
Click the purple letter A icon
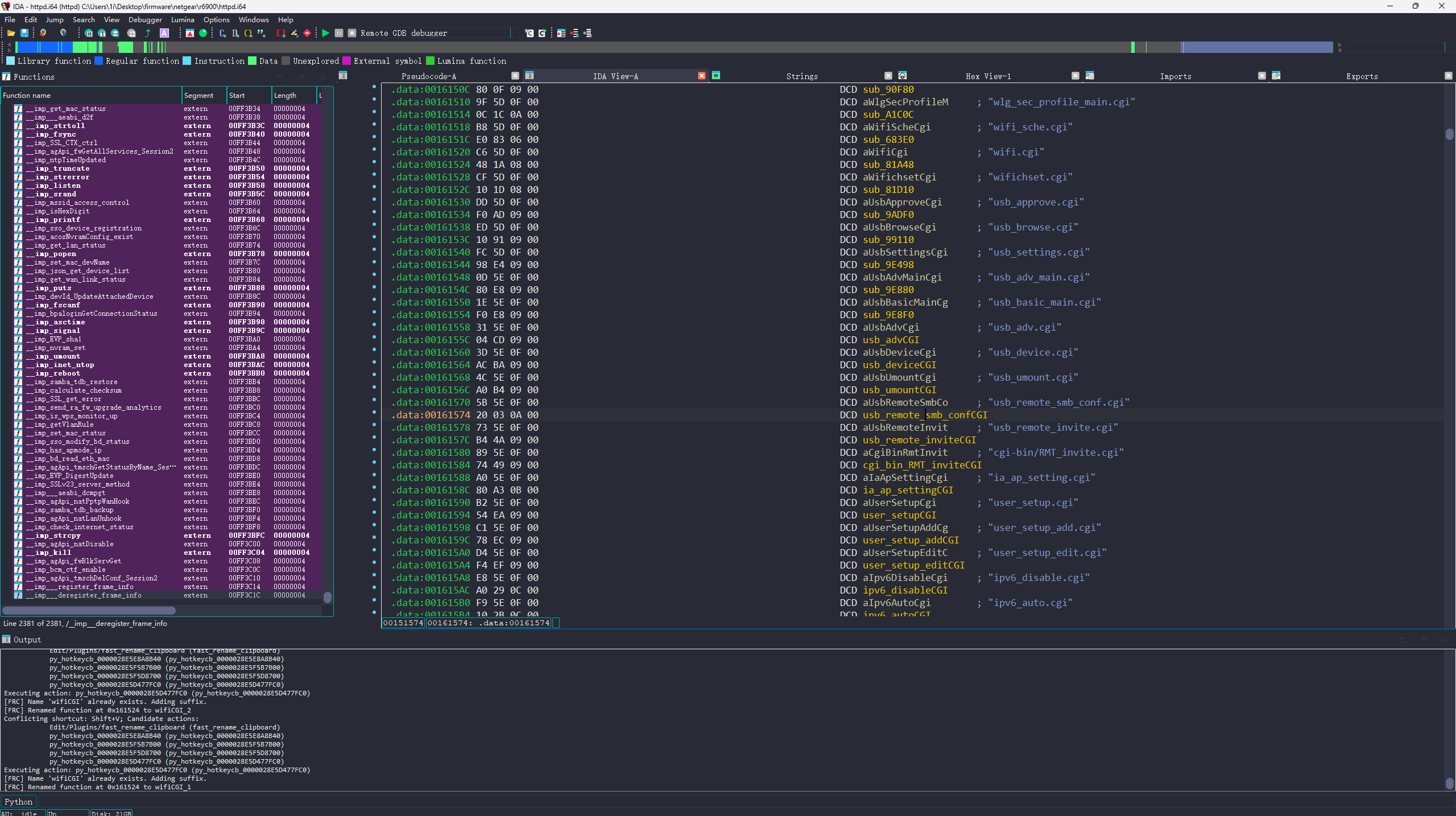click(164, 33)
